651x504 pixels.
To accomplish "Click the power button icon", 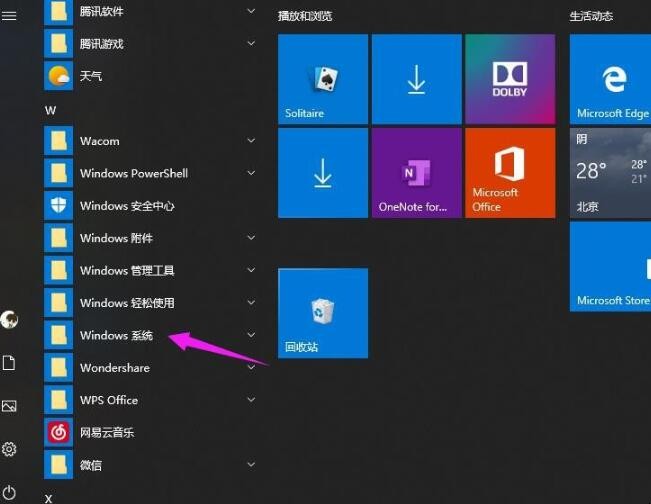I will click(x=10, y=491).
